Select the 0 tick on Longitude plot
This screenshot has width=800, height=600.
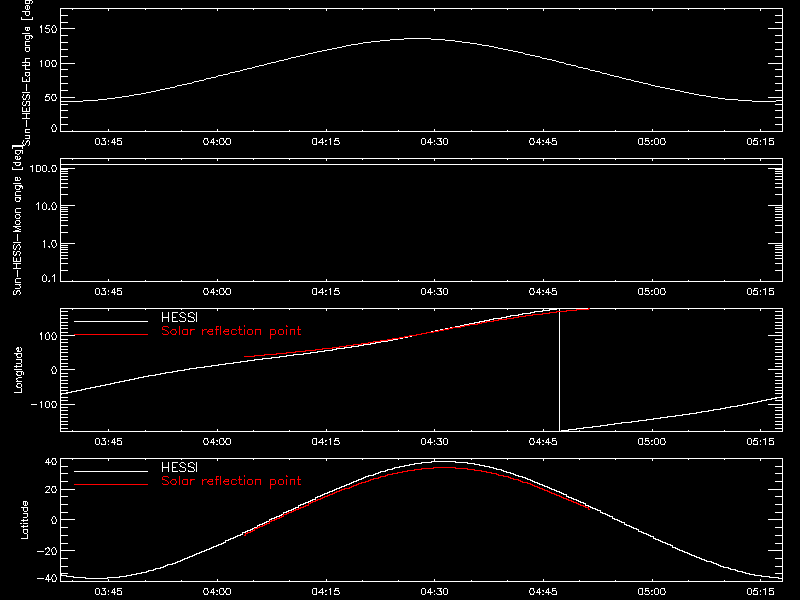(x=55, y=370)
